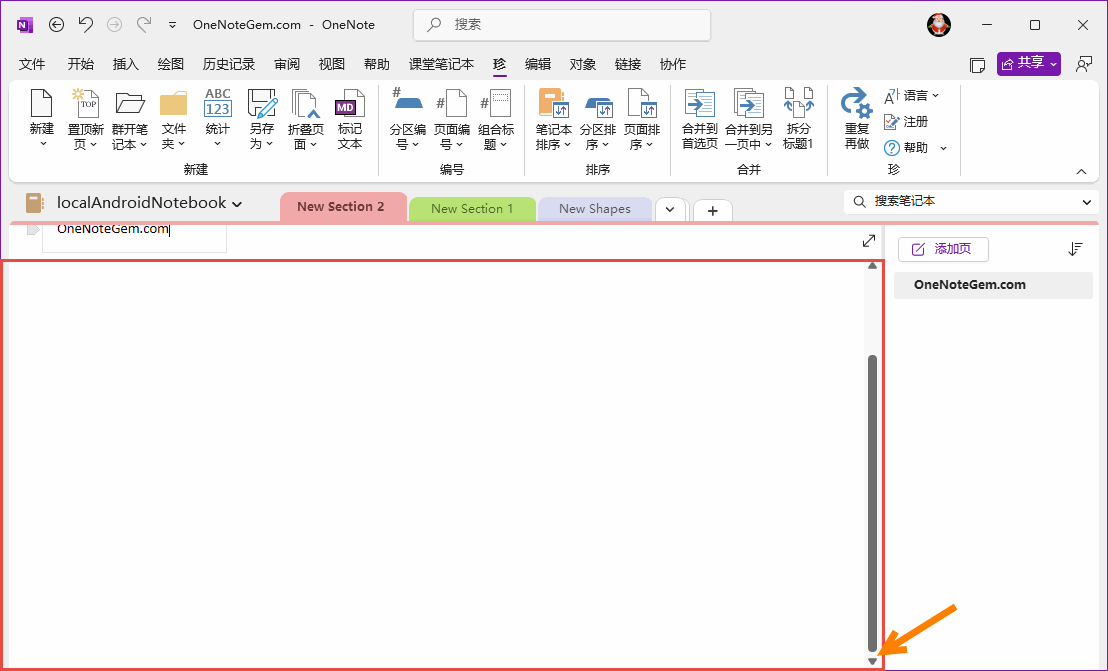Image resolution: width=1108 pixels, height=671 pixels.
Task: Switch to the 绘图 tab
Action: click(171, 64)
